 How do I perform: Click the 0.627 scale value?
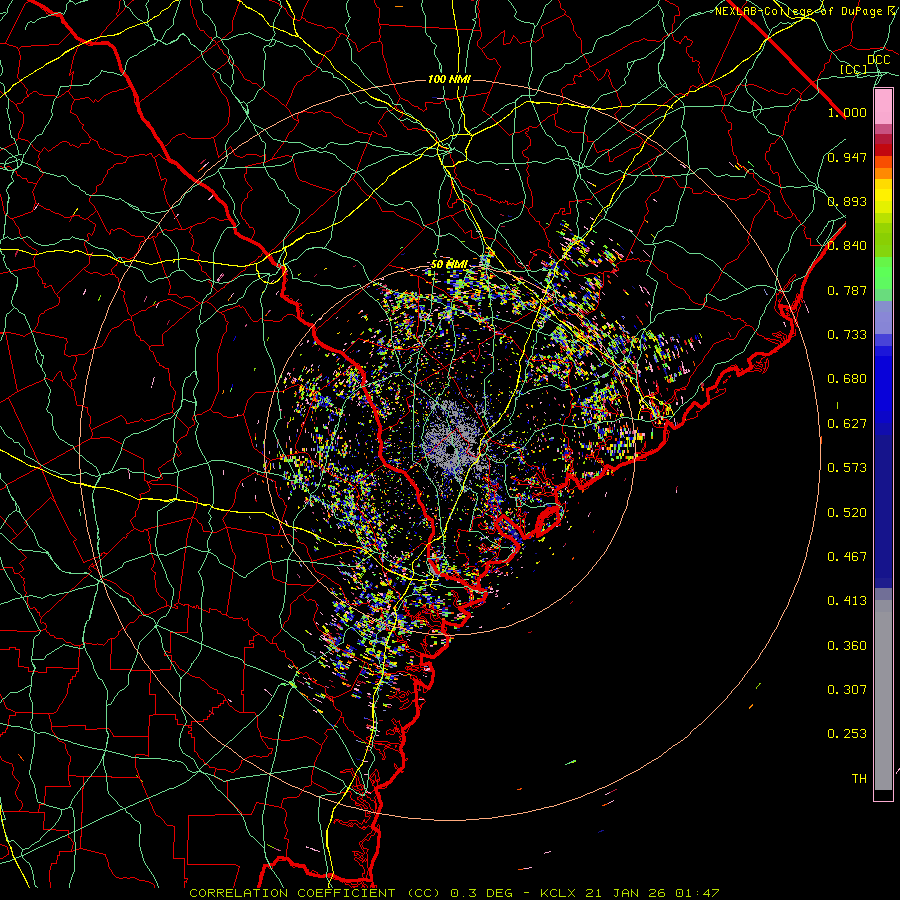[847, 424]
